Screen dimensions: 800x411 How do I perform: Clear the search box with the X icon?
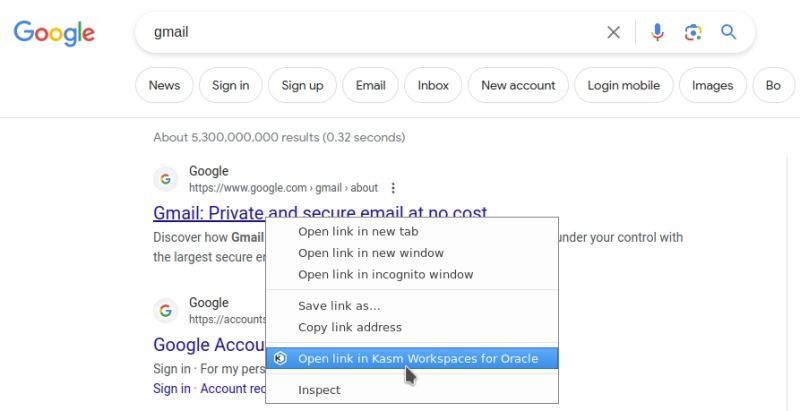[x=613, y=33]
